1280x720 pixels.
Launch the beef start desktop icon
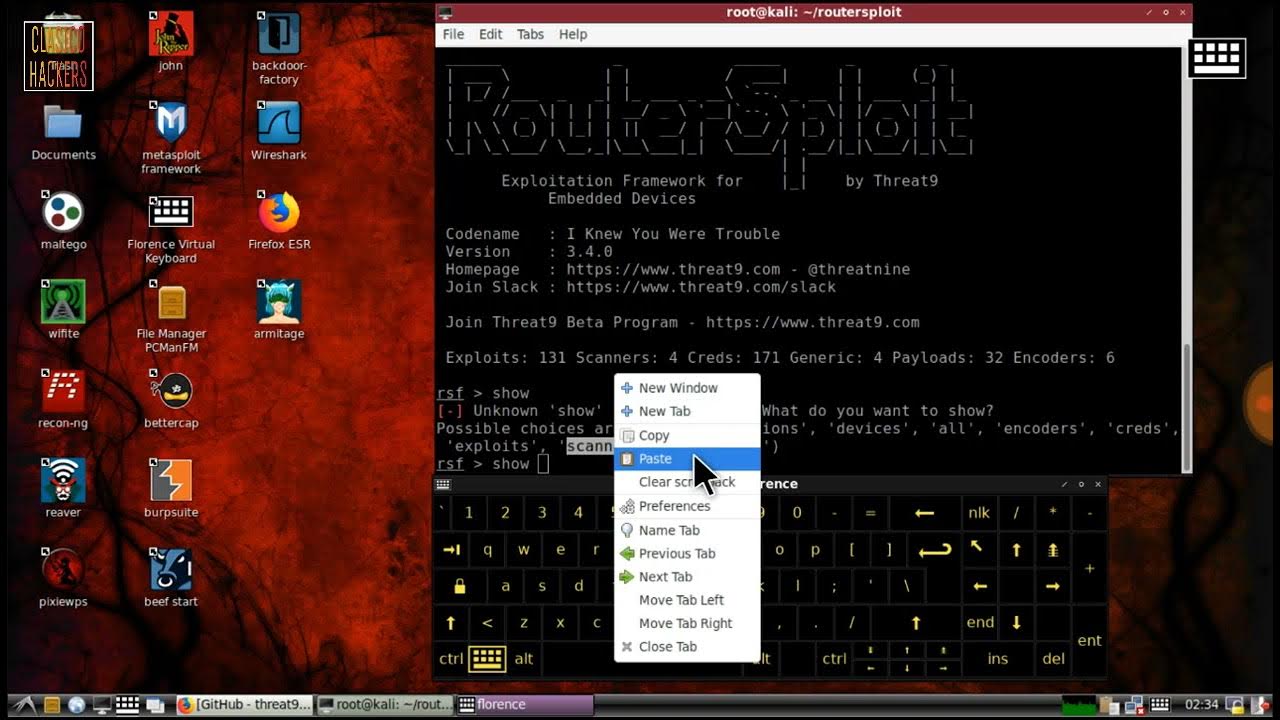[171, 577]
